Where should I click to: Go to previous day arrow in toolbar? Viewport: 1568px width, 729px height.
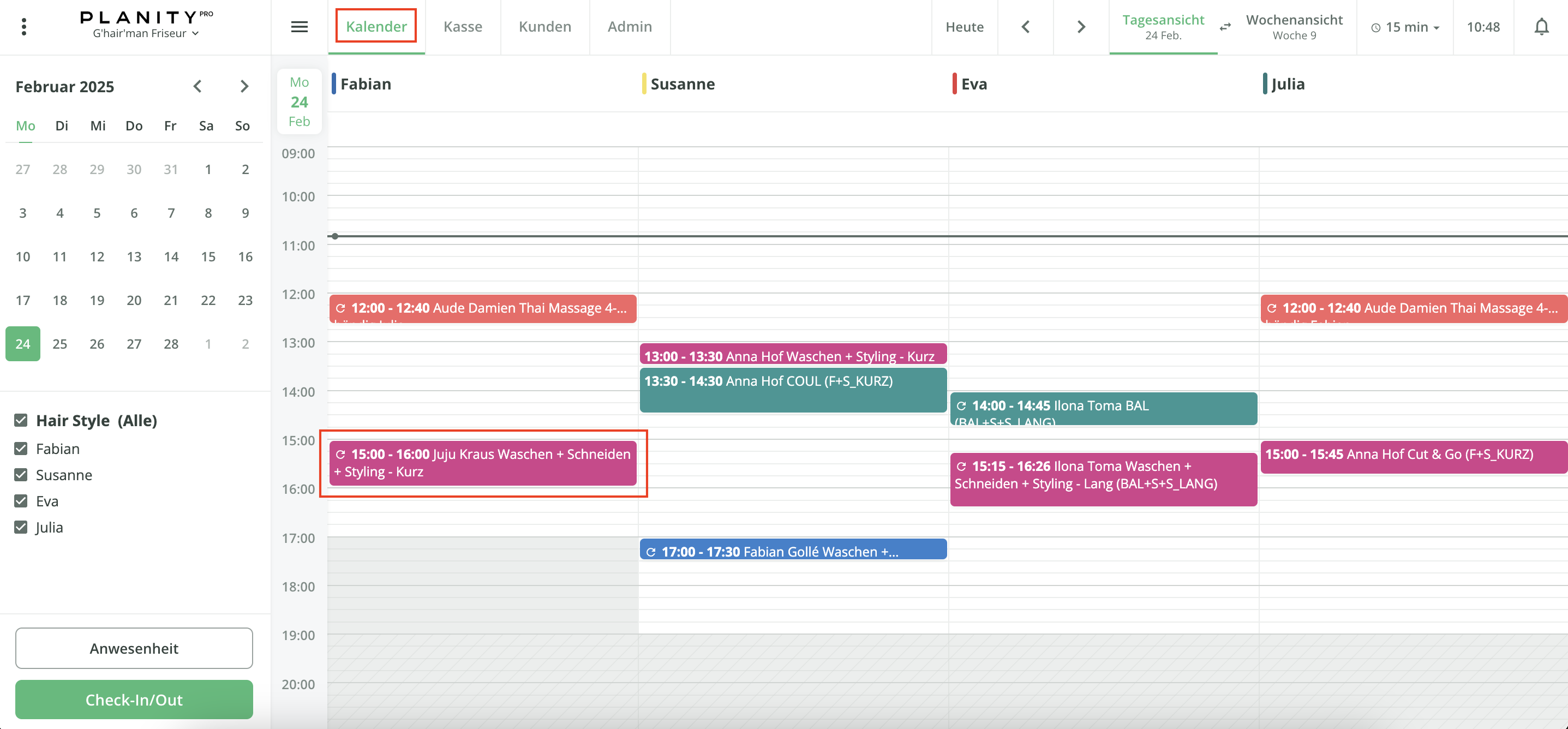point(1026,27)
